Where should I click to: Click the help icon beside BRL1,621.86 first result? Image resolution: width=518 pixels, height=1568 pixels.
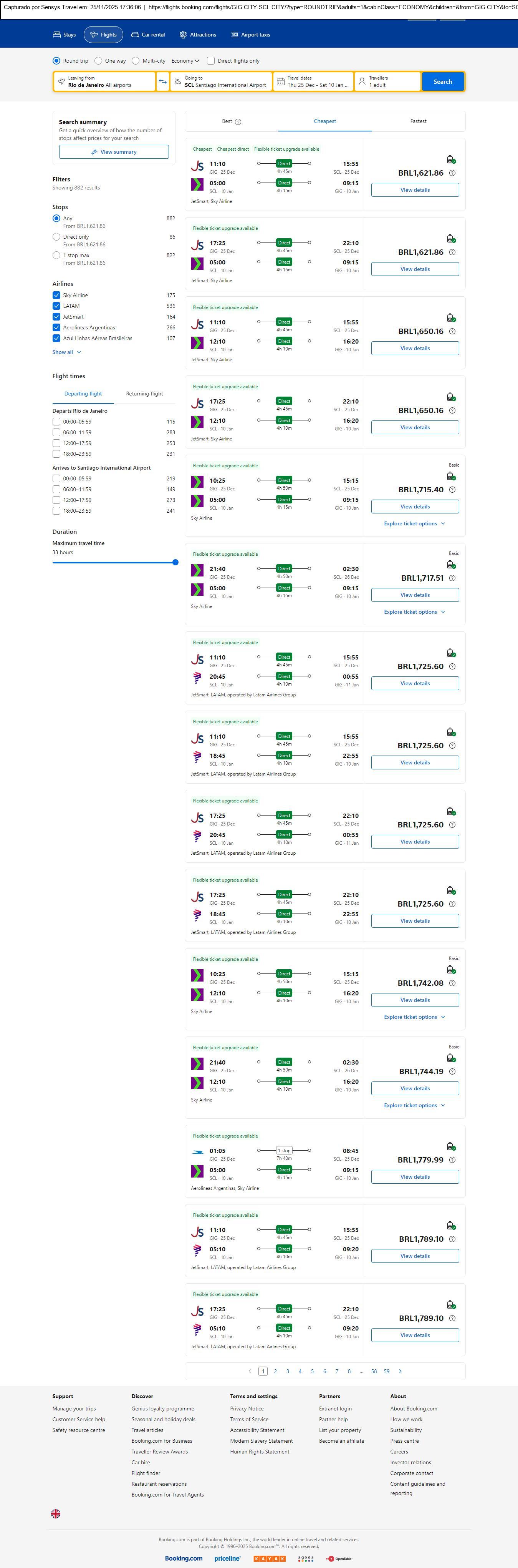tap(452, 173)
